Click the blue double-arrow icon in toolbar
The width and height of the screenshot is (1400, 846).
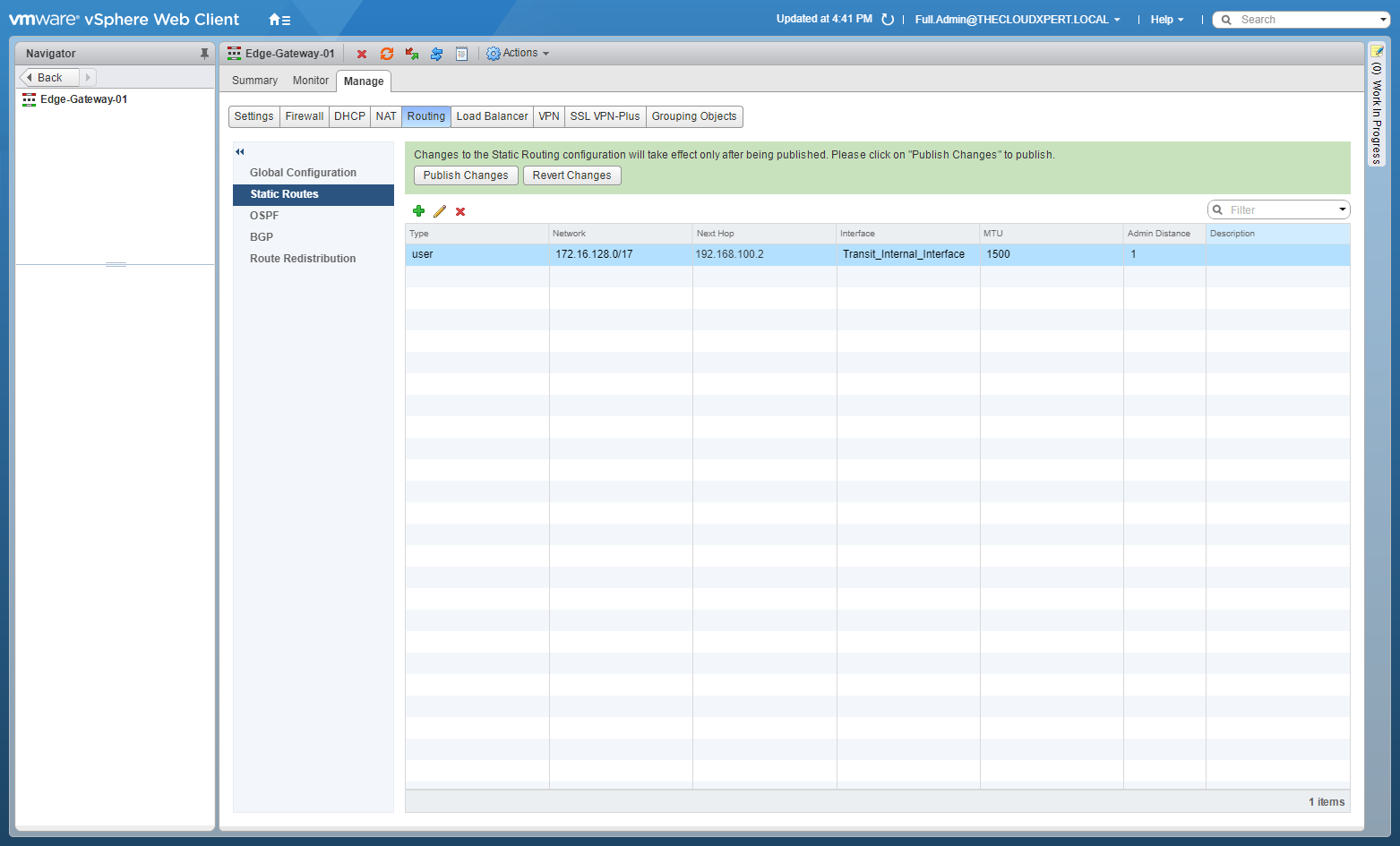click(x=436, y=54)
